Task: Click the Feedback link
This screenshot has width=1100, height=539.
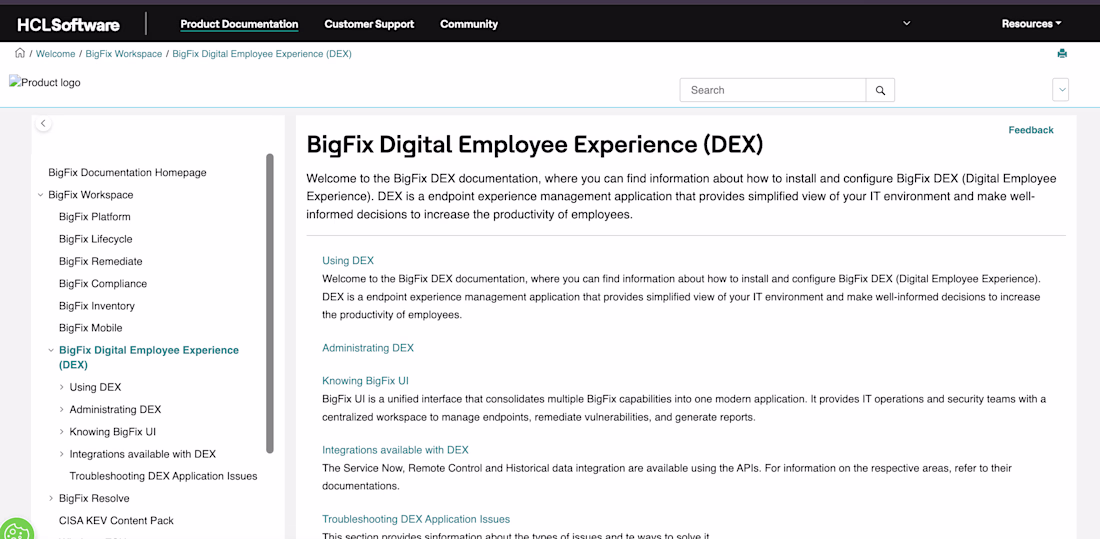Action: [x=1031, y=130]
